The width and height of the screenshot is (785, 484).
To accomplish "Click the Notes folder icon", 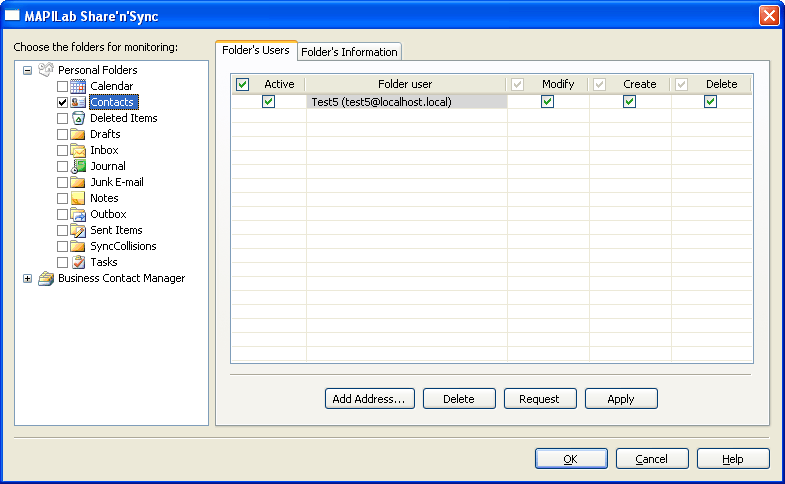I will (x=78, y=199).
